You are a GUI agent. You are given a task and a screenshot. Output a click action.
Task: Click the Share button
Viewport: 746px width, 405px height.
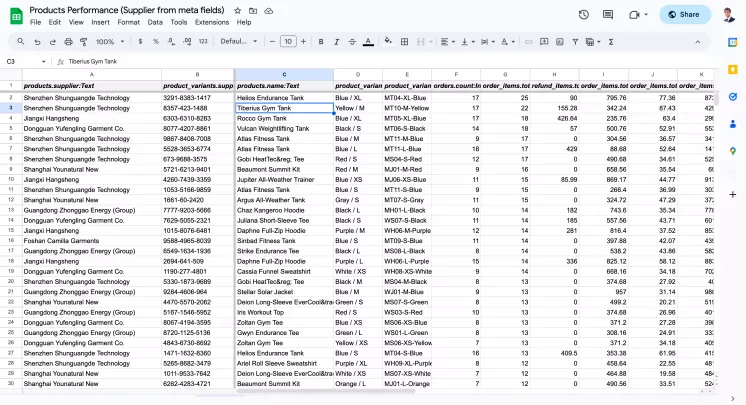pos(685,15)
